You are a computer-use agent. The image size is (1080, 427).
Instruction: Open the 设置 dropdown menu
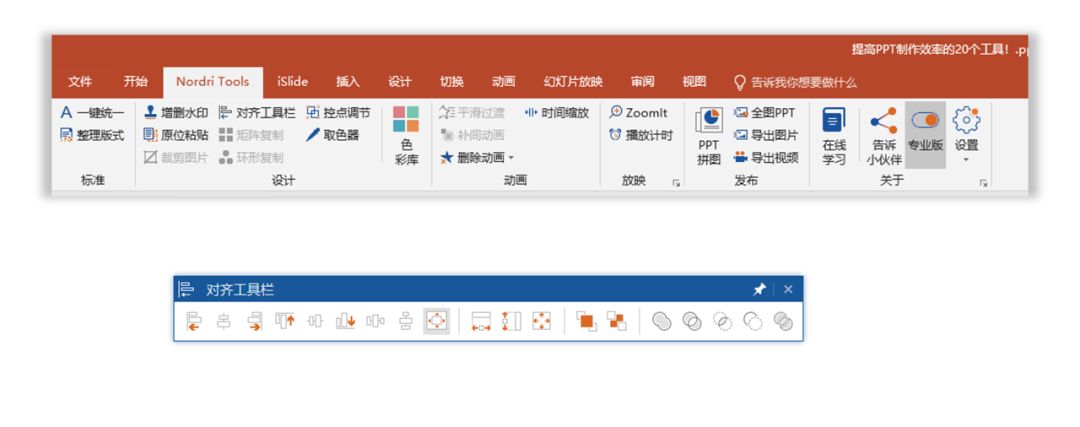(965, 133)
